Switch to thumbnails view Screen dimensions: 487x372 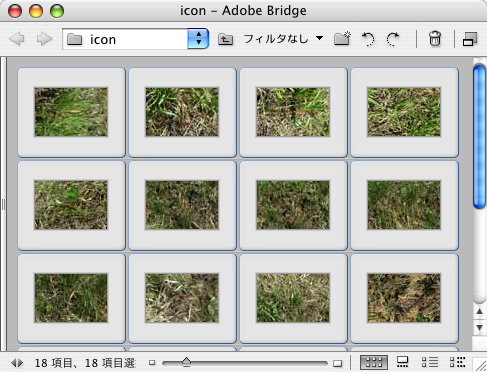pyautogui.click(x=374, y=362)
